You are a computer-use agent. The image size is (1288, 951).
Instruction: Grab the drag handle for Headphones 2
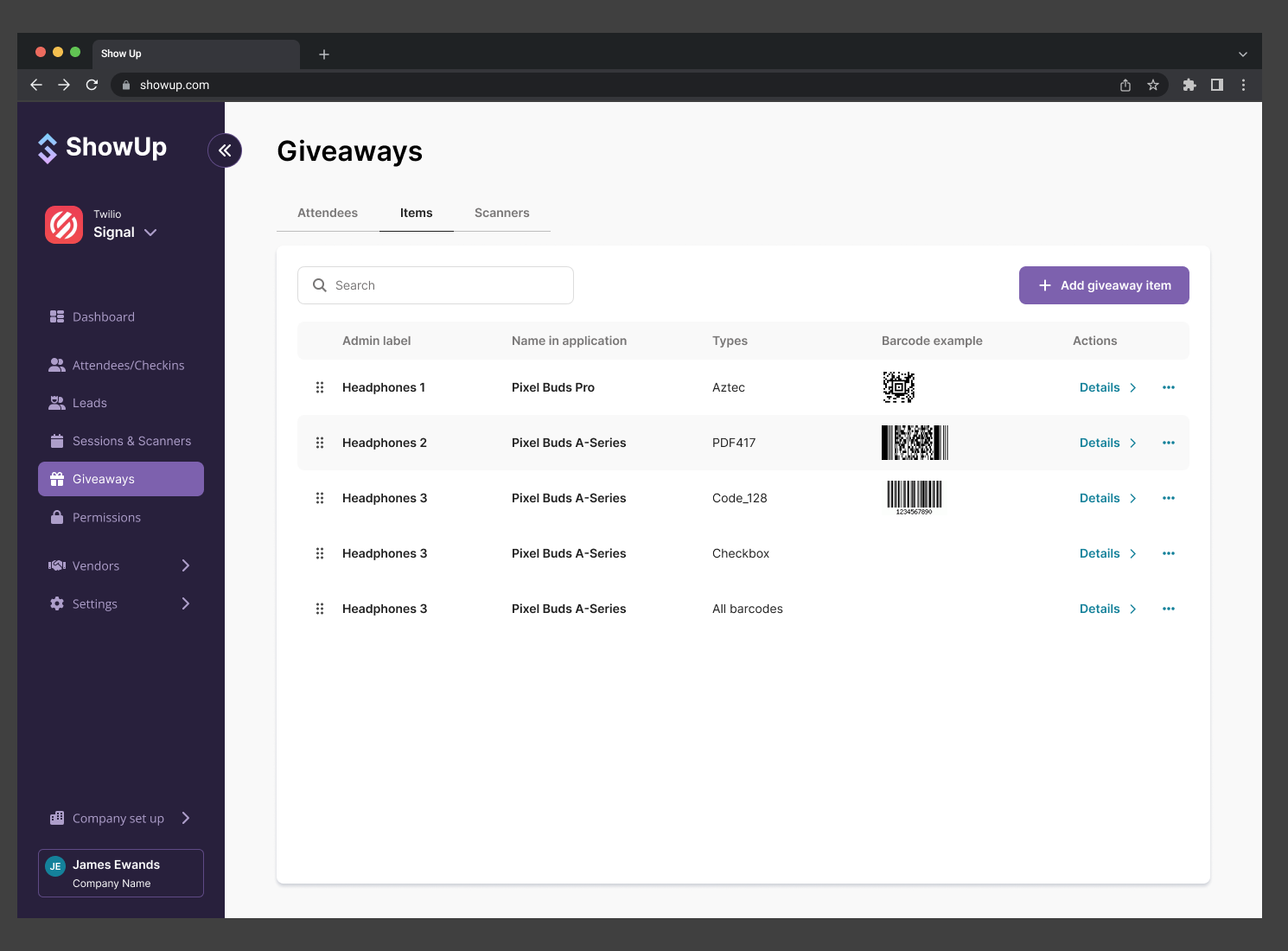[x=320, y=443]
